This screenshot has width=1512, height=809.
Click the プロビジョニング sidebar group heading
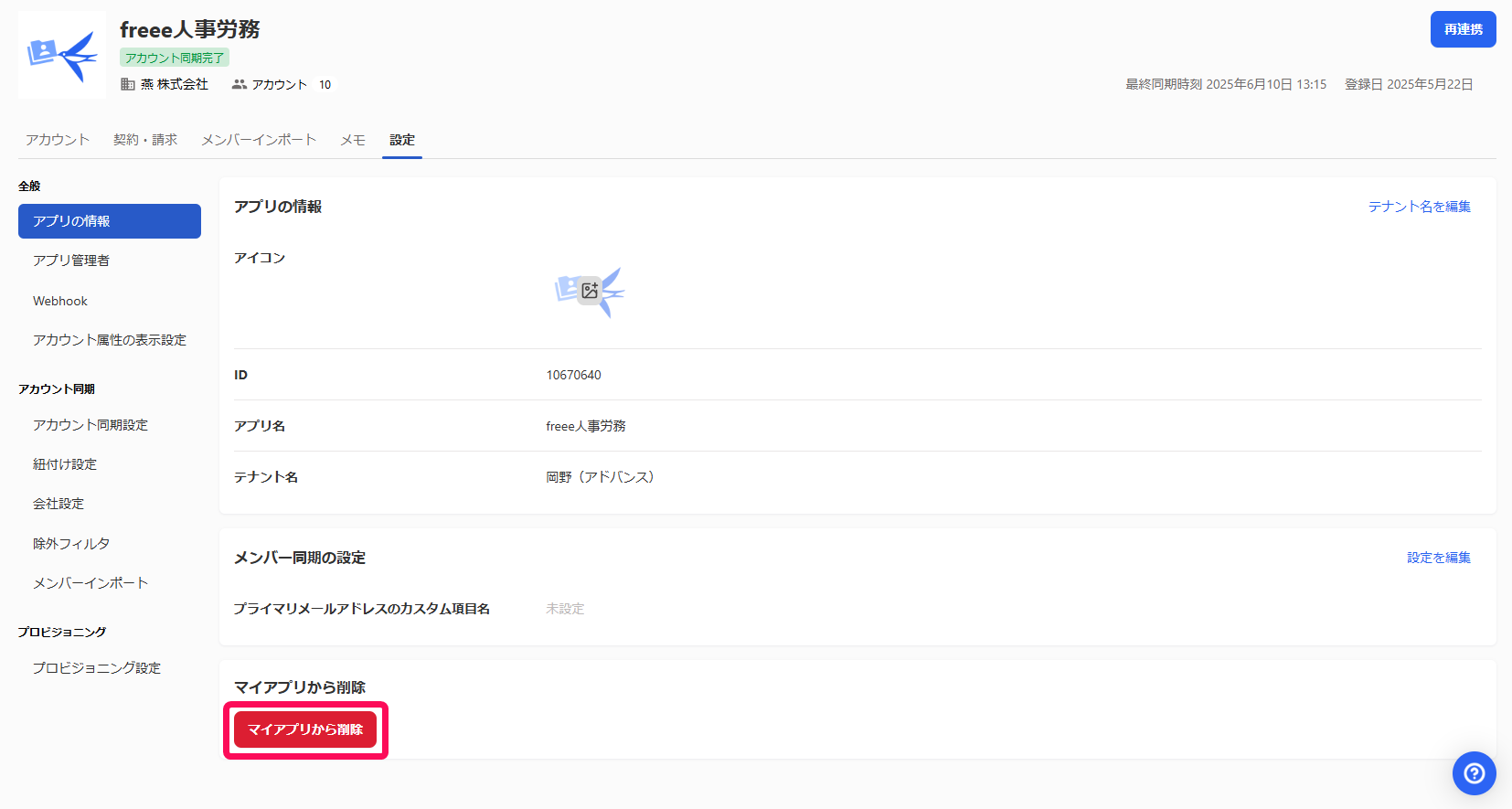tap(62, 632)
